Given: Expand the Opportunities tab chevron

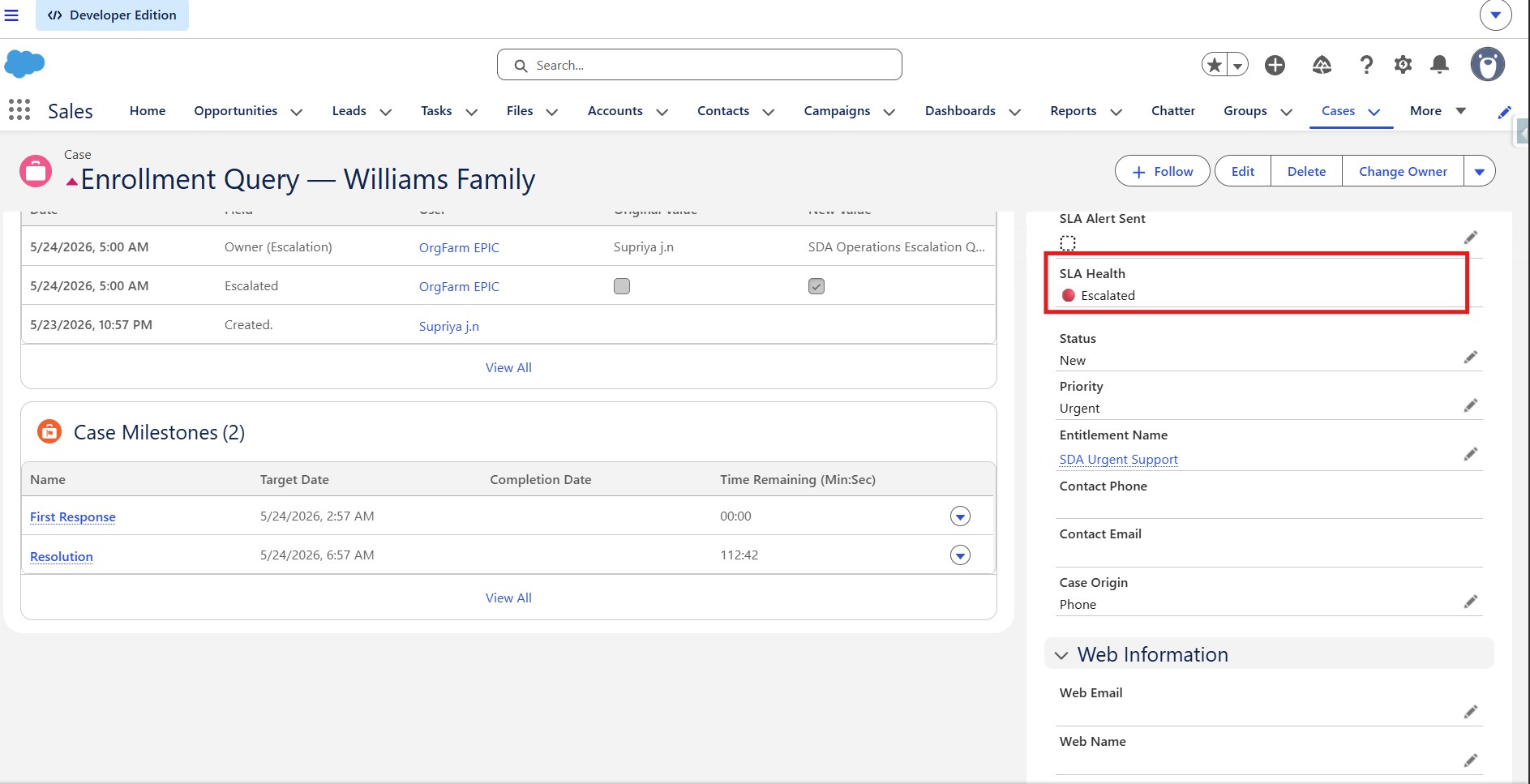Looking at the screenshot, I should point(297,112).
